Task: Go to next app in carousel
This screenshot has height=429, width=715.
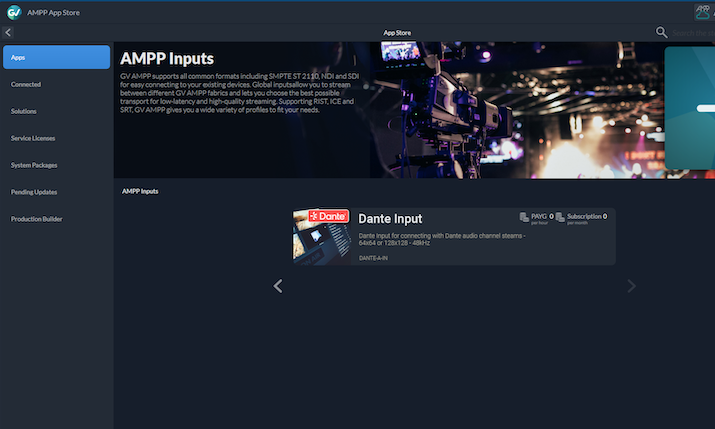Action: tap(630, 287)
